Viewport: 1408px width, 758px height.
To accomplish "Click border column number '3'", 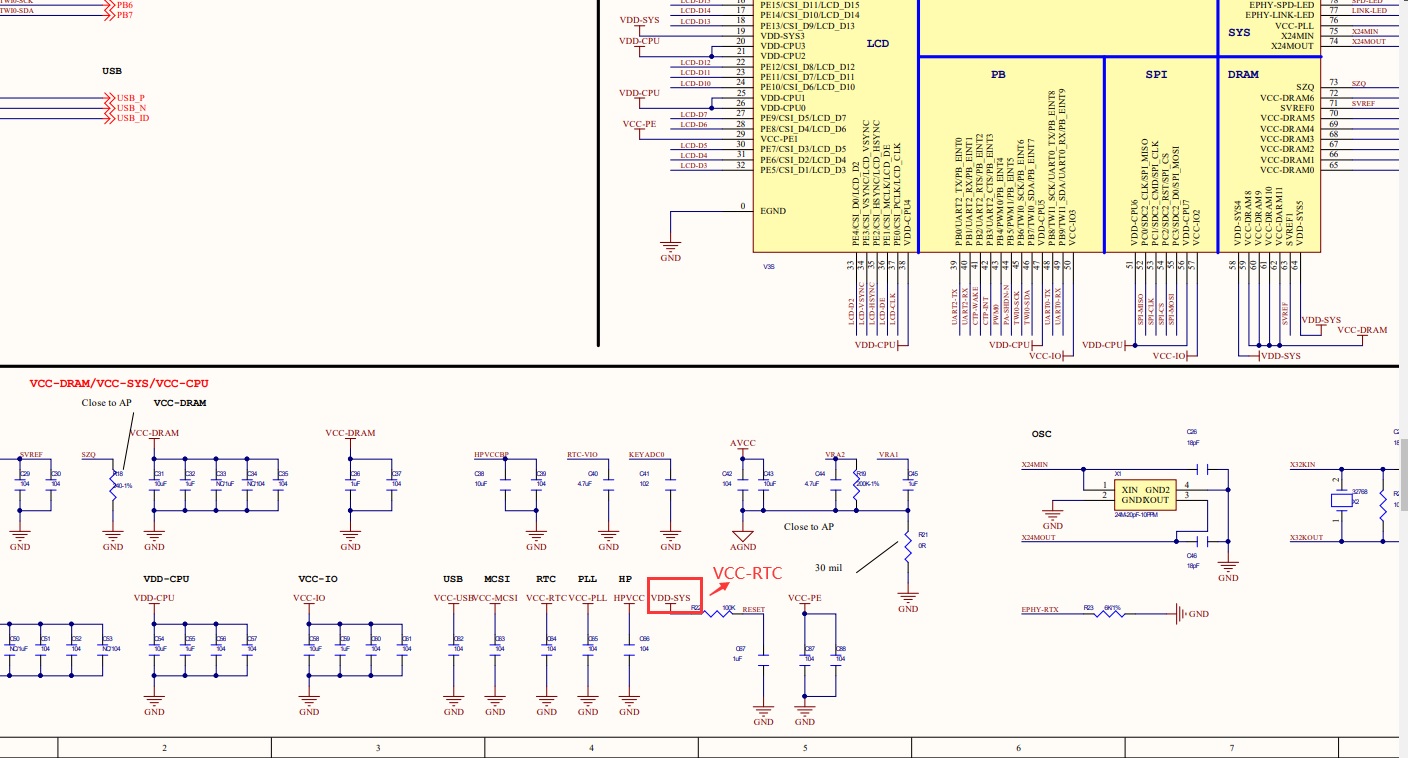I will click(x=378, y=748).
